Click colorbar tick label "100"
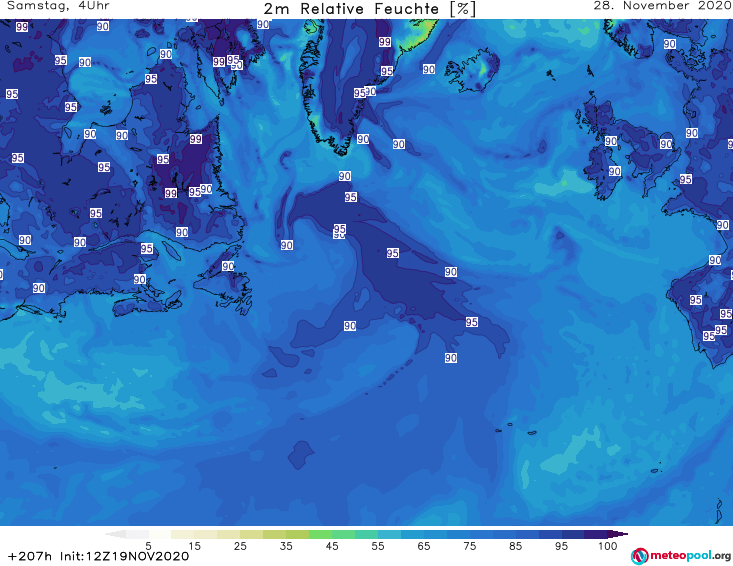The image size is (733, 566). [608, 546]
